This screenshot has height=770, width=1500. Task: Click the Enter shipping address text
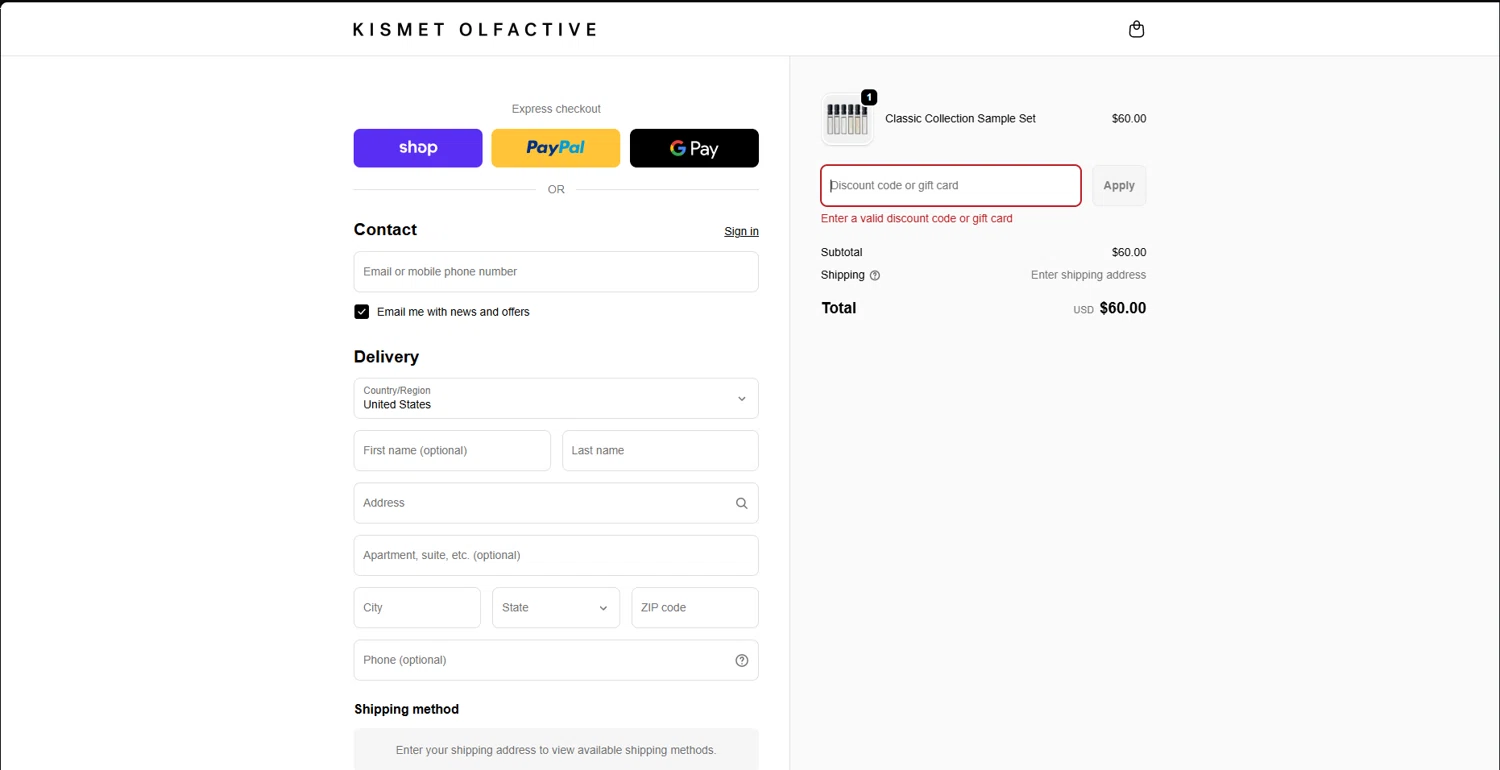[1088, 275]
